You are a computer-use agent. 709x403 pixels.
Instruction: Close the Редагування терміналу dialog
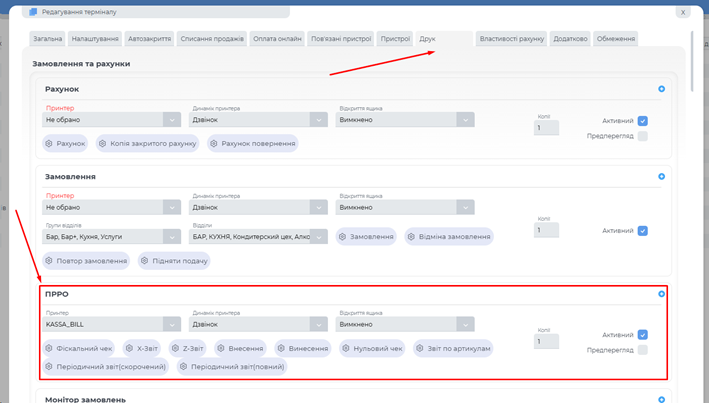(x=683, y=12)
